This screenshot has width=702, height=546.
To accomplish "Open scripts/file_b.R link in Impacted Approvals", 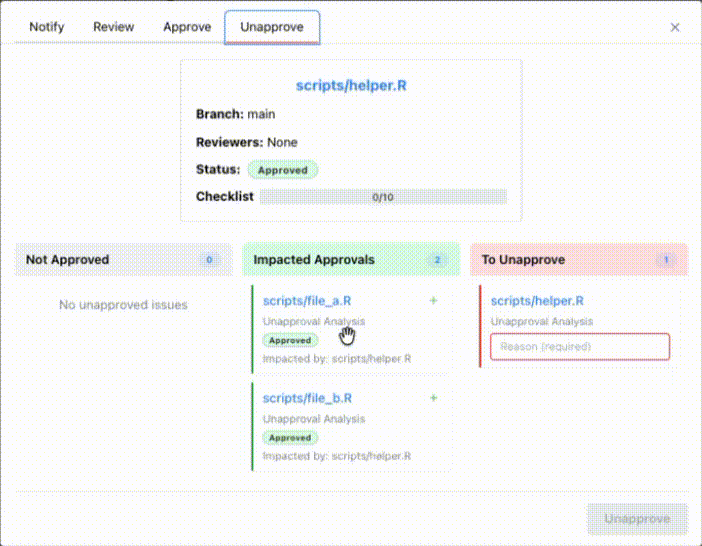I will (x=307, y=398).
